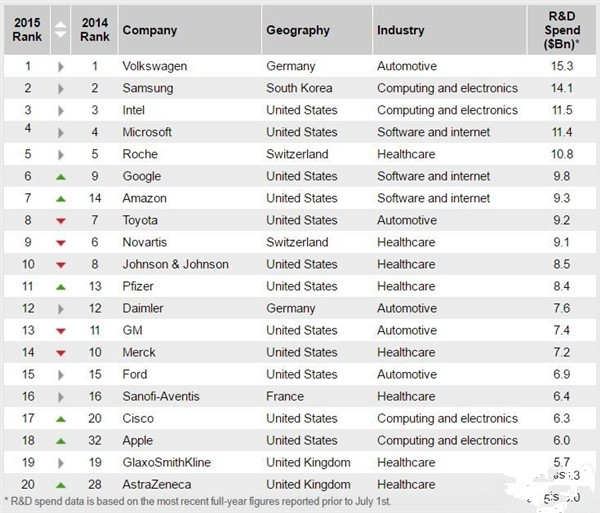600x513 pixels.
Task: Click green up arrow beside Google
Action: 61,176
